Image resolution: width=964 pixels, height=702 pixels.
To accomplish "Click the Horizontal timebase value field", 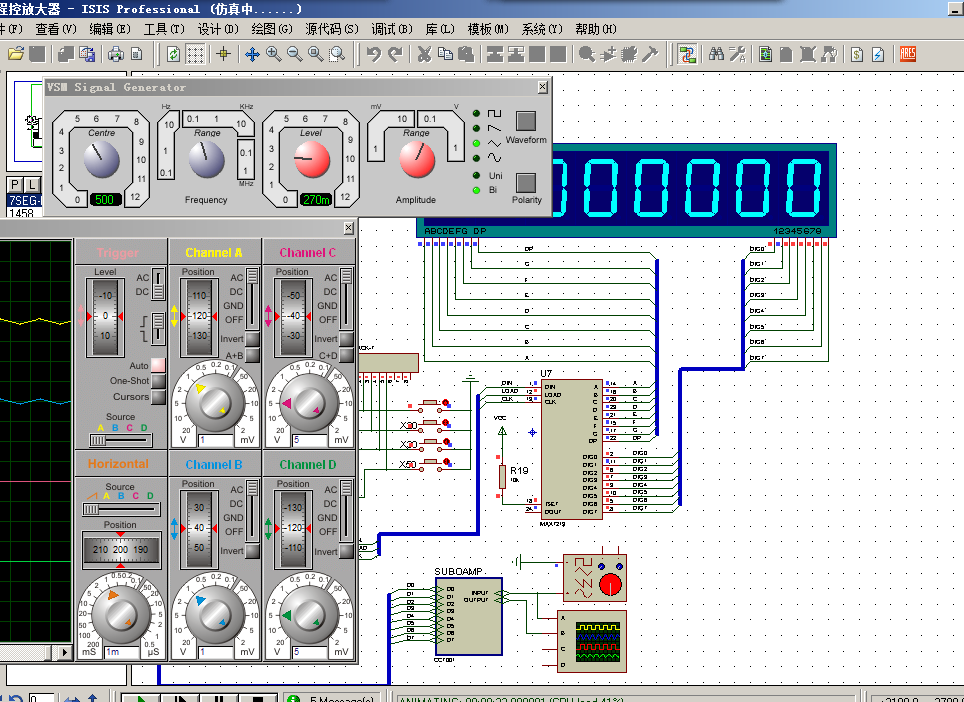I will point(122,652).
